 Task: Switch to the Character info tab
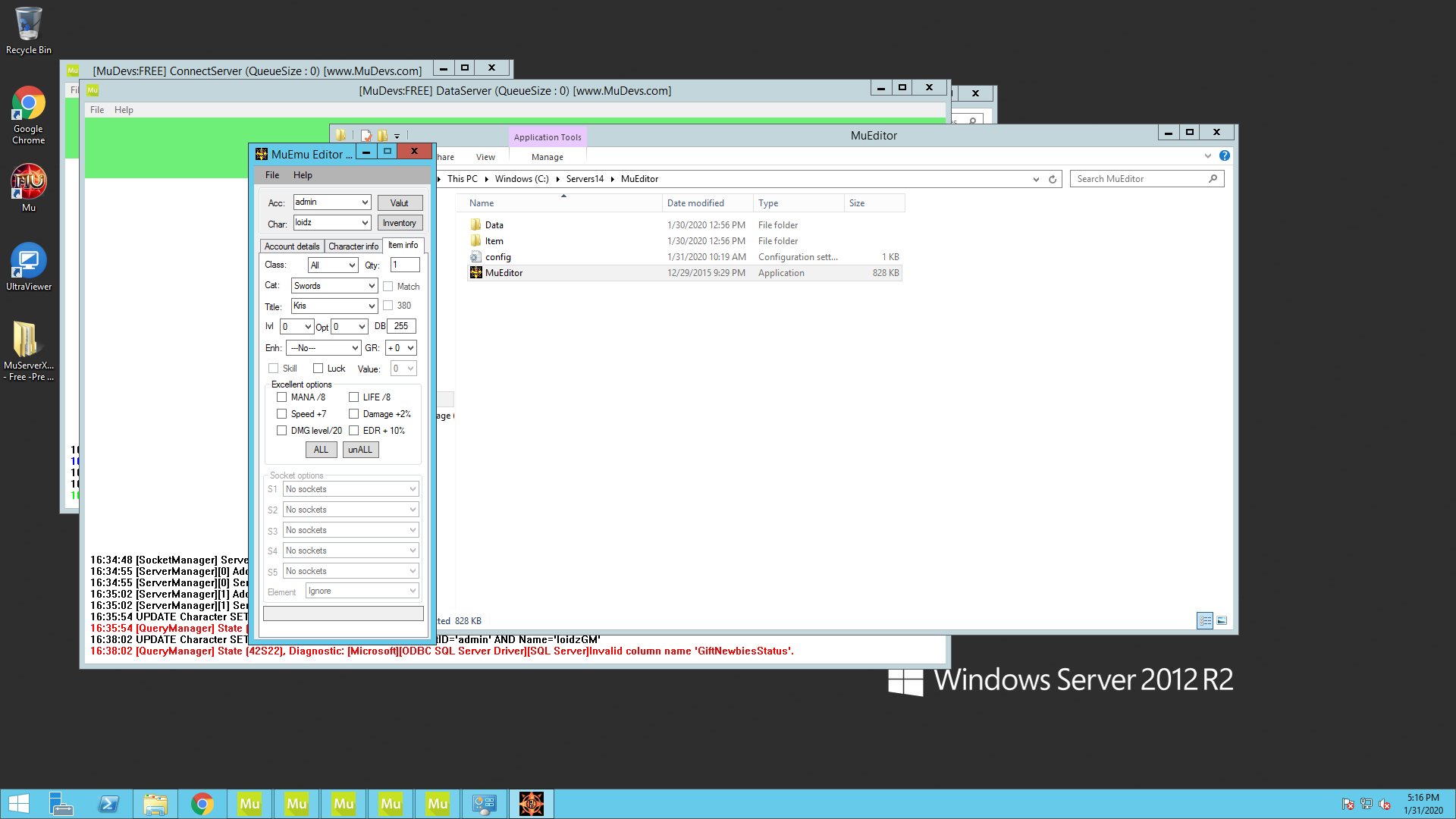point(353,246)
